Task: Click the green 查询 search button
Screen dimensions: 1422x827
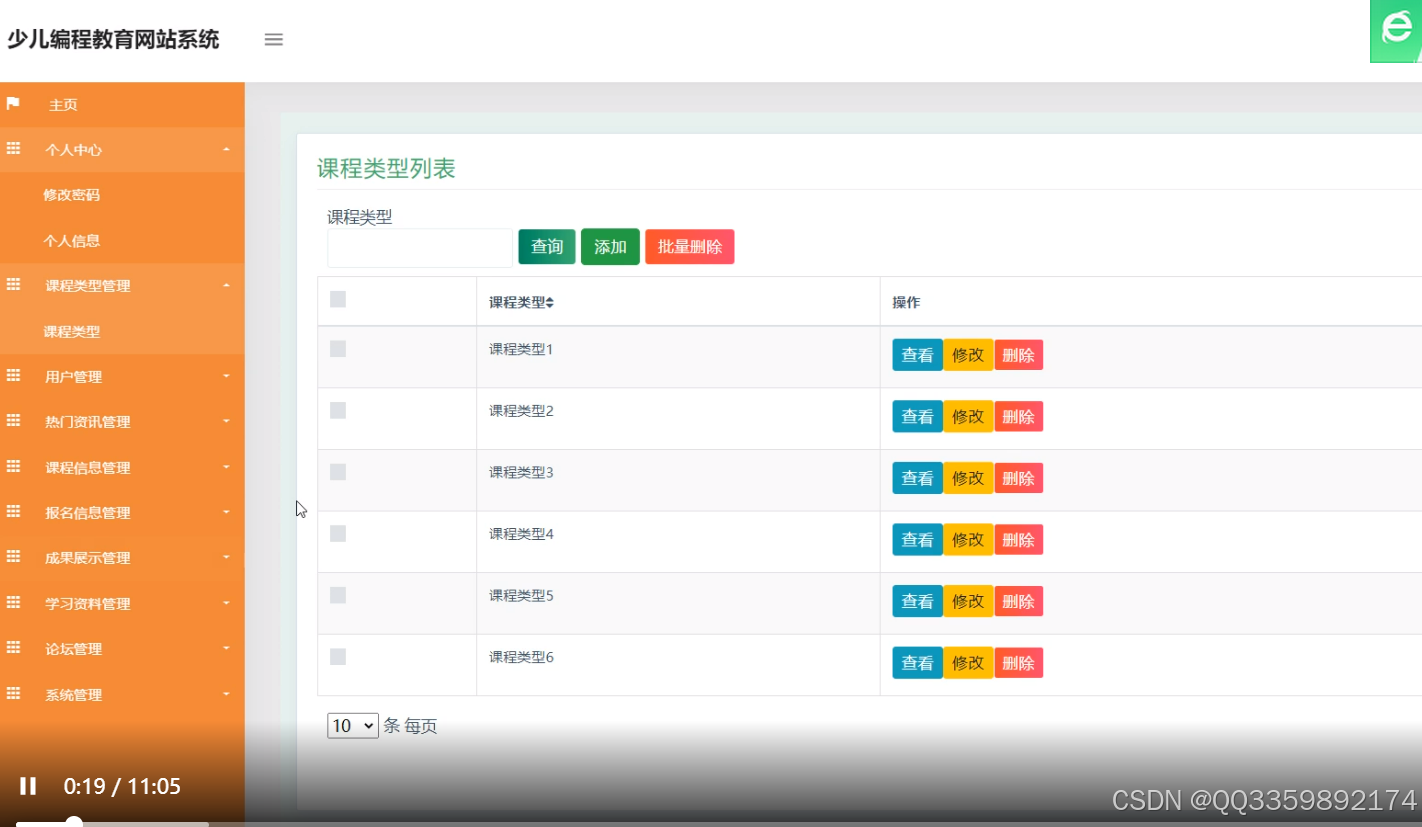Action: 547,247
